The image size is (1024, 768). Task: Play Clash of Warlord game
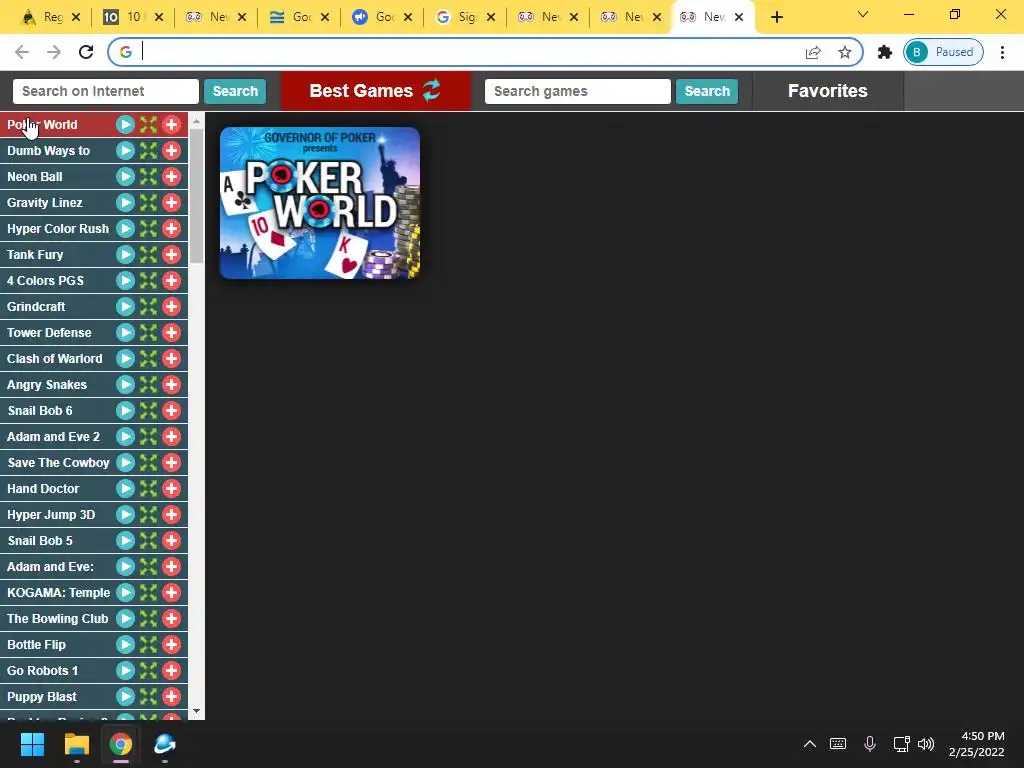click(x=125, y=359)
